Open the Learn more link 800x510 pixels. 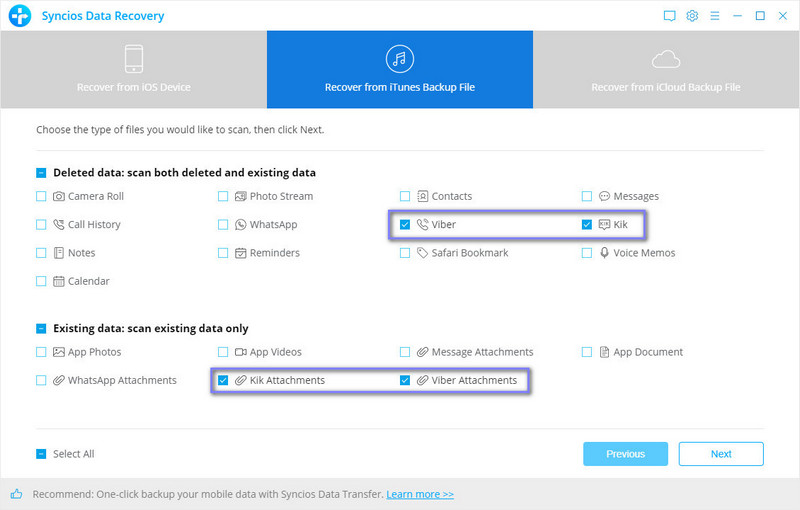pyautogui.click(x=420, y=494)
